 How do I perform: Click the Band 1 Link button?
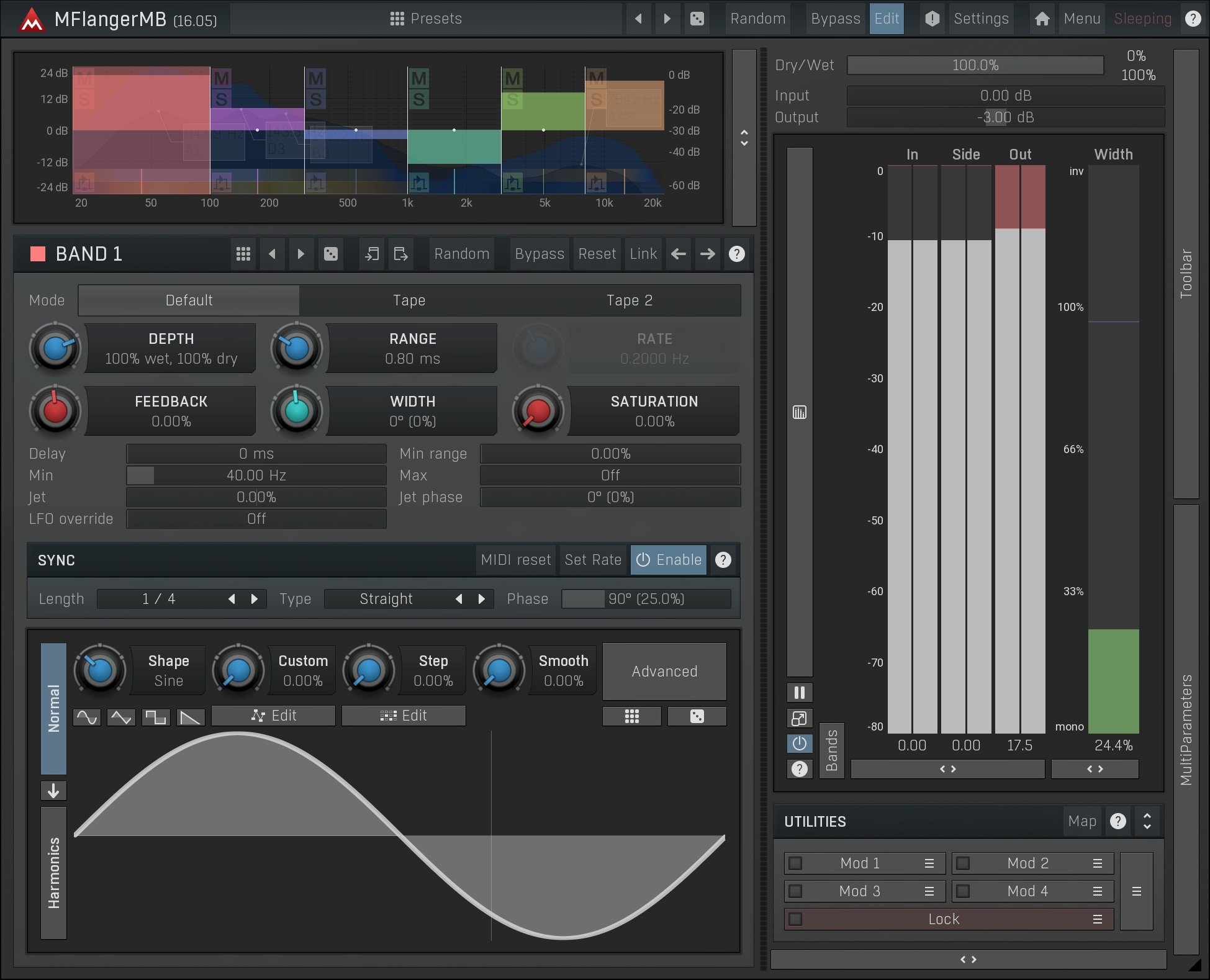[643, 254]
